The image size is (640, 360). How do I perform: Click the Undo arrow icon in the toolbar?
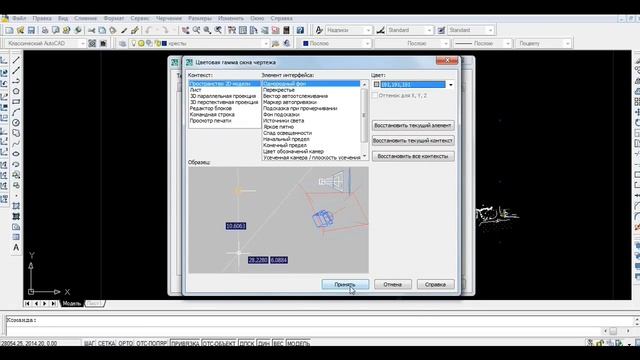(149, 30)
